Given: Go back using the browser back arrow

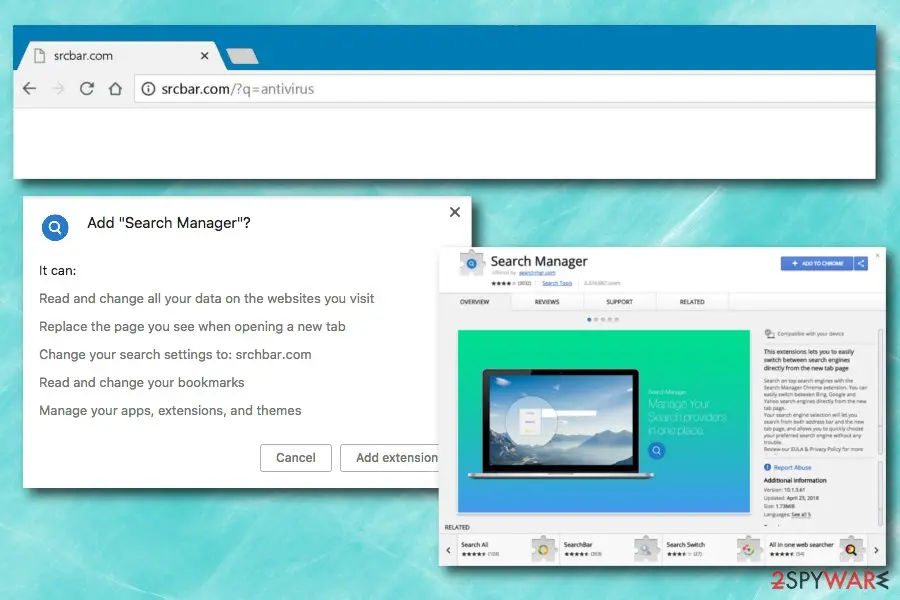Looking at the screenshot, I should pyautogui.click(x=29, y=88).
